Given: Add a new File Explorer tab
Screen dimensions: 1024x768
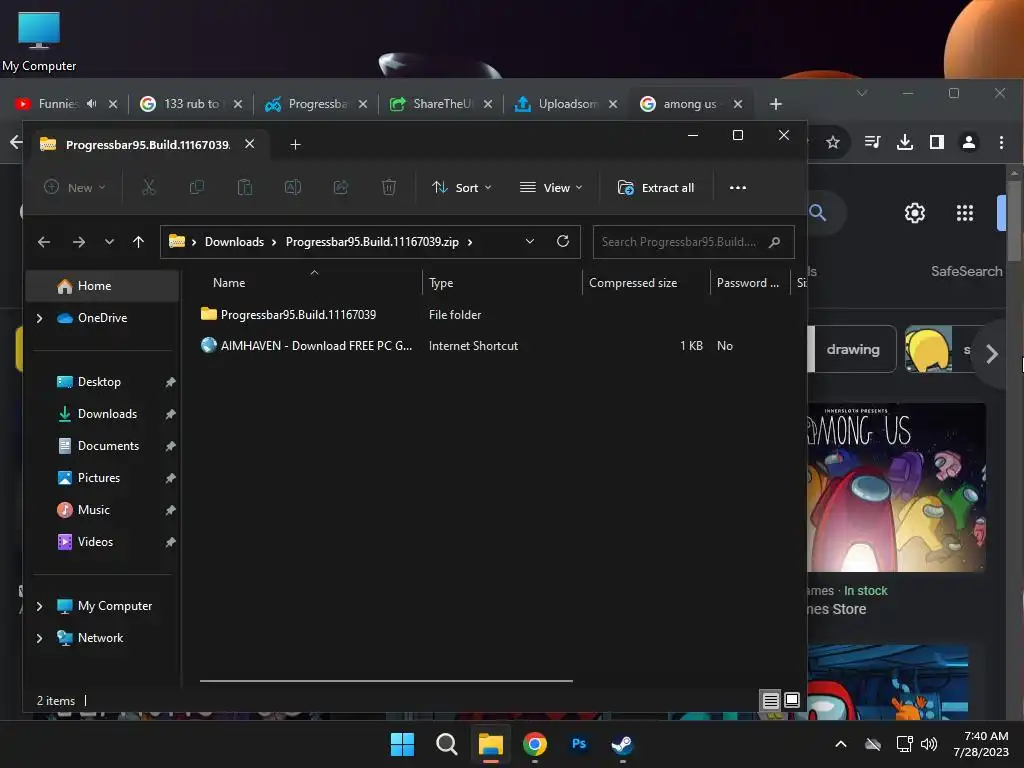Looking at the screenshot, I should (x=295, y=144).
